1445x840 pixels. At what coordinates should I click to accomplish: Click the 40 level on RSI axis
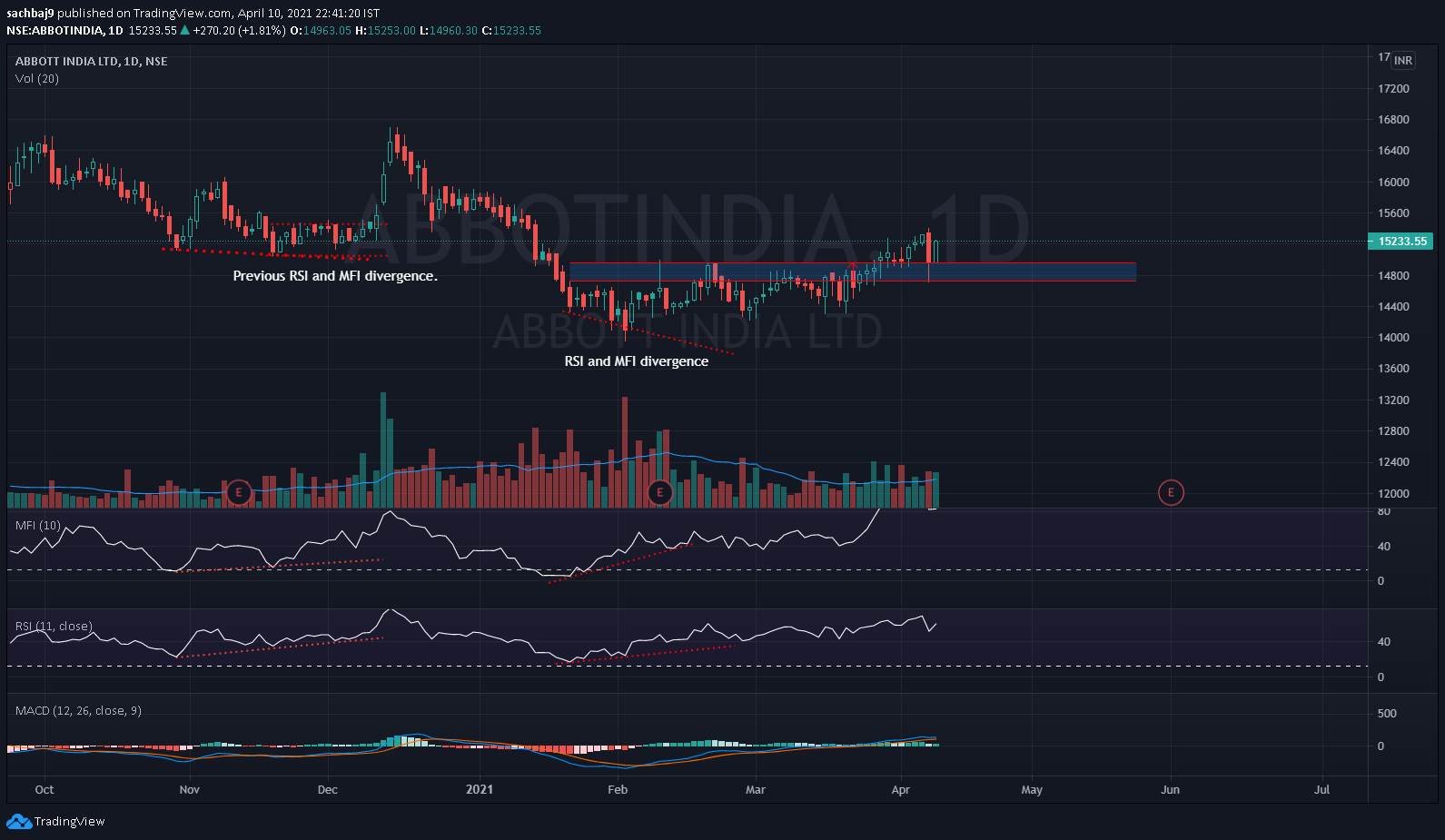[x=1383, y=641]
